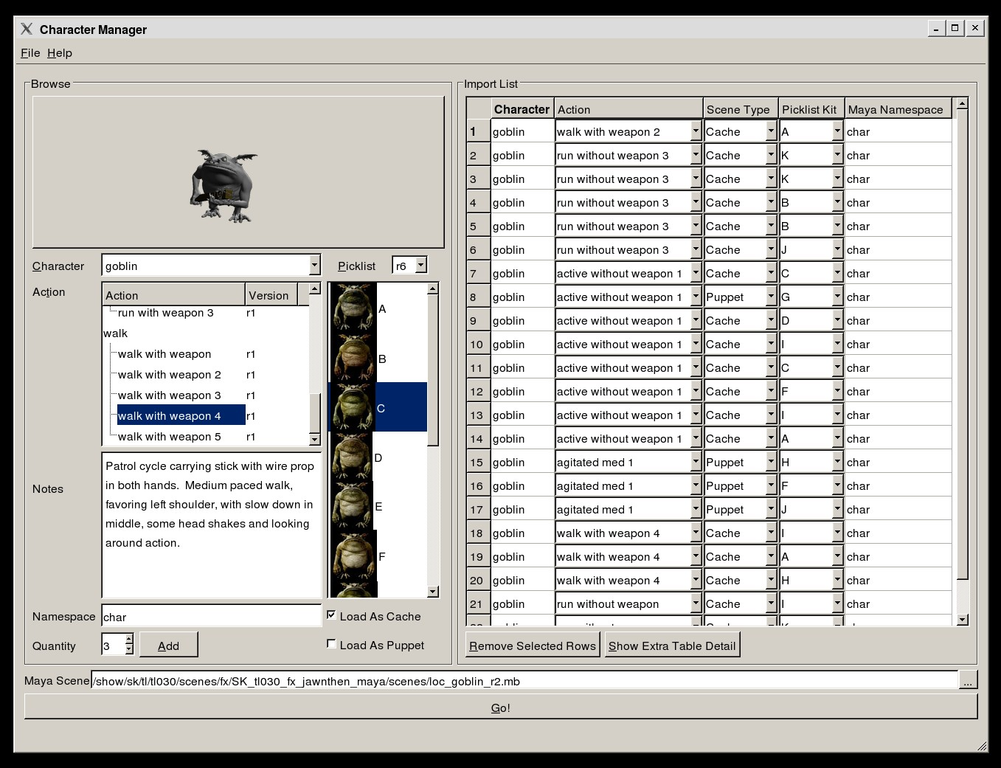Choose goblin variant thumbnail E
This screenshot has width=1001, height=768.
[351, 506]
